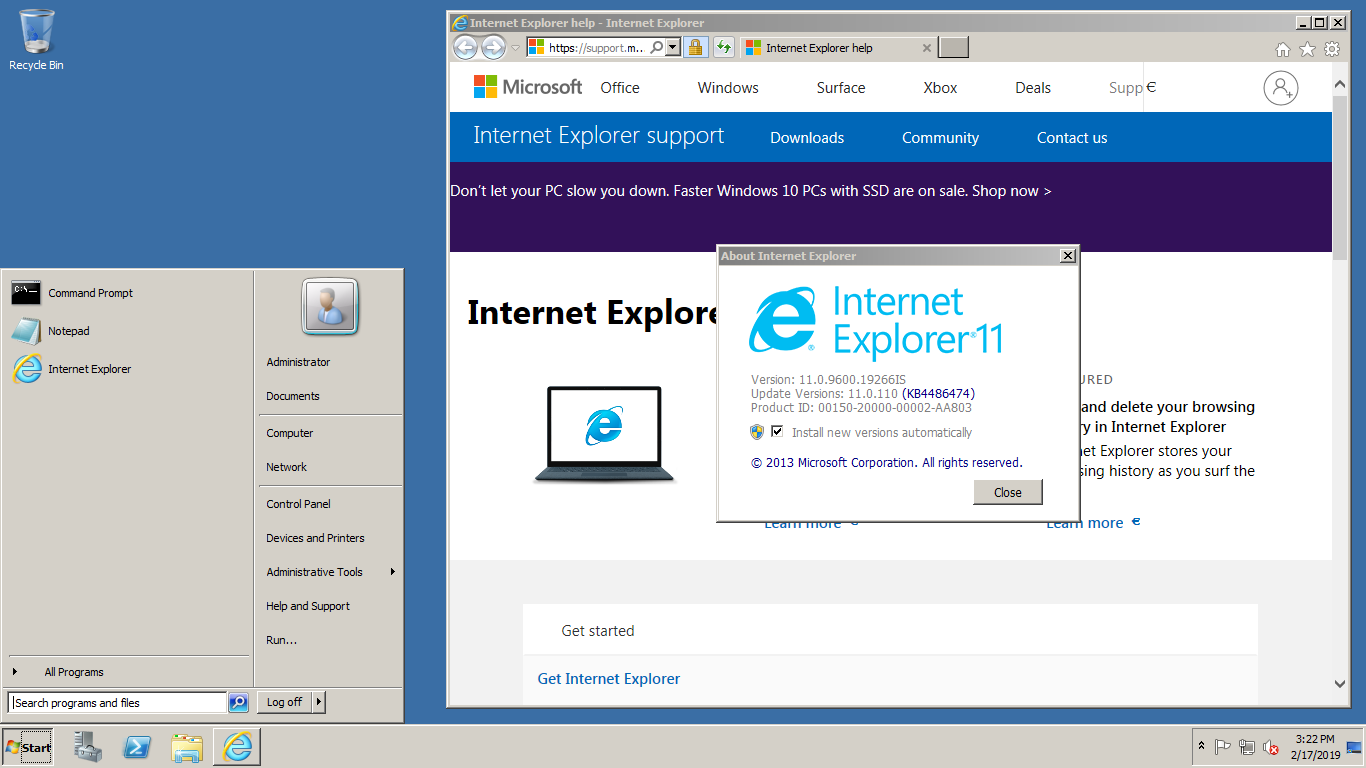The image size is (1366, 768).
Task: Open the Downloads link in blue bar
Action: pyautogui.click(x=807, y=138)
